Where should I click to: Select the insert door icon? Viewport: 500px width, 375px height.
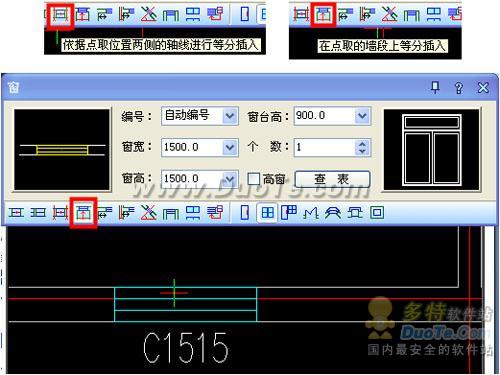pyautogui.click(x=245, y=213)
